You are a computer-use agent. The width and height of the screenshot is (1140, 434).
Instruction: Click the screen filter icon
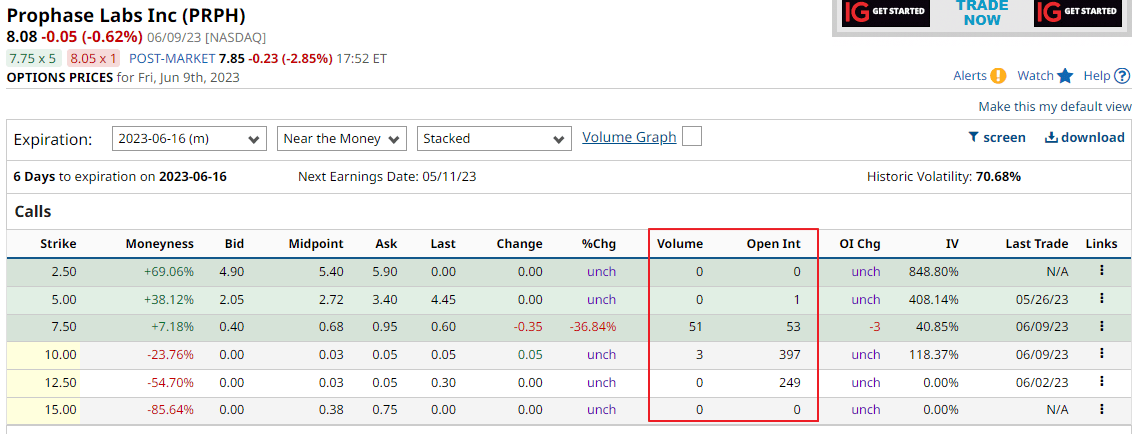[974, 137]
